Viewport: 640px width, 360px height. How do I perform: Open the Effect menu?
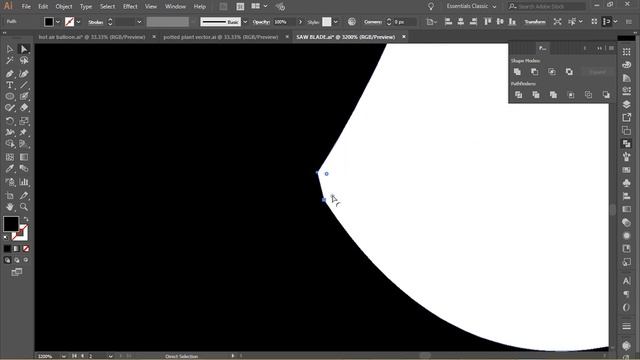tap(130, 7)
